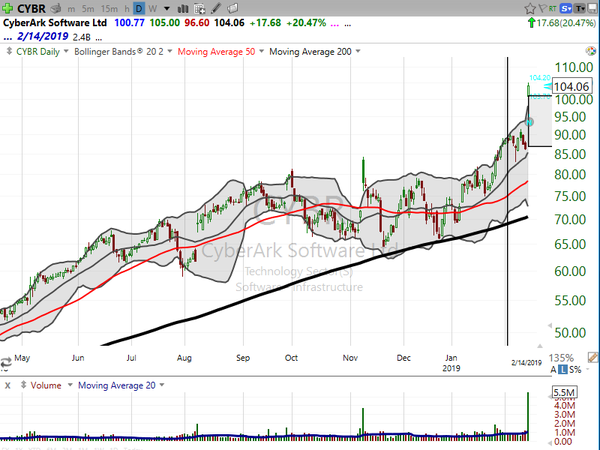Click the Moving Average 50 label
This screenshot has width=600, height=450.
click(216, 51)
